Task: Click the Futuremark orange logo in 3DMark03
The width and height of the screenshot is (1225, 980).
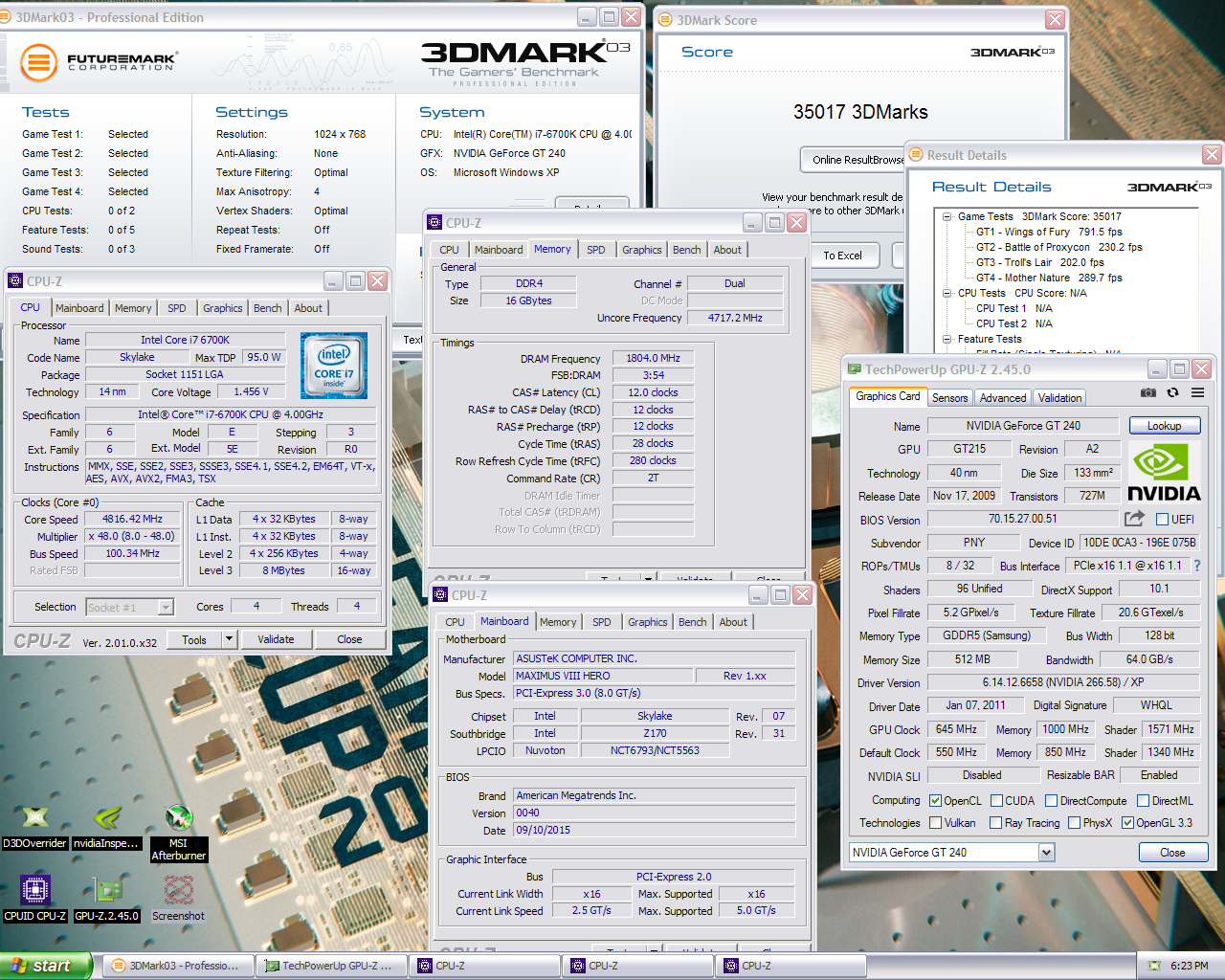Action: coord(39,64)
